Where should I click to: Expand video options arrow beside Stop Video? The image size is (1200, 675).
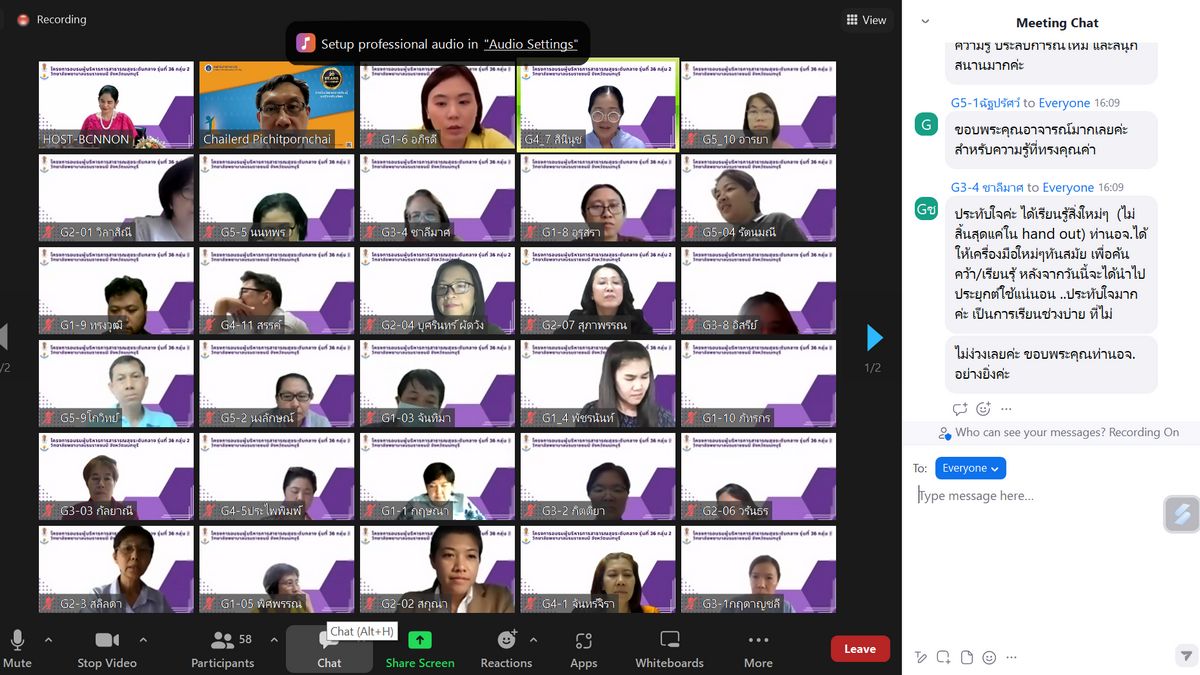click(x=143, y=640)
